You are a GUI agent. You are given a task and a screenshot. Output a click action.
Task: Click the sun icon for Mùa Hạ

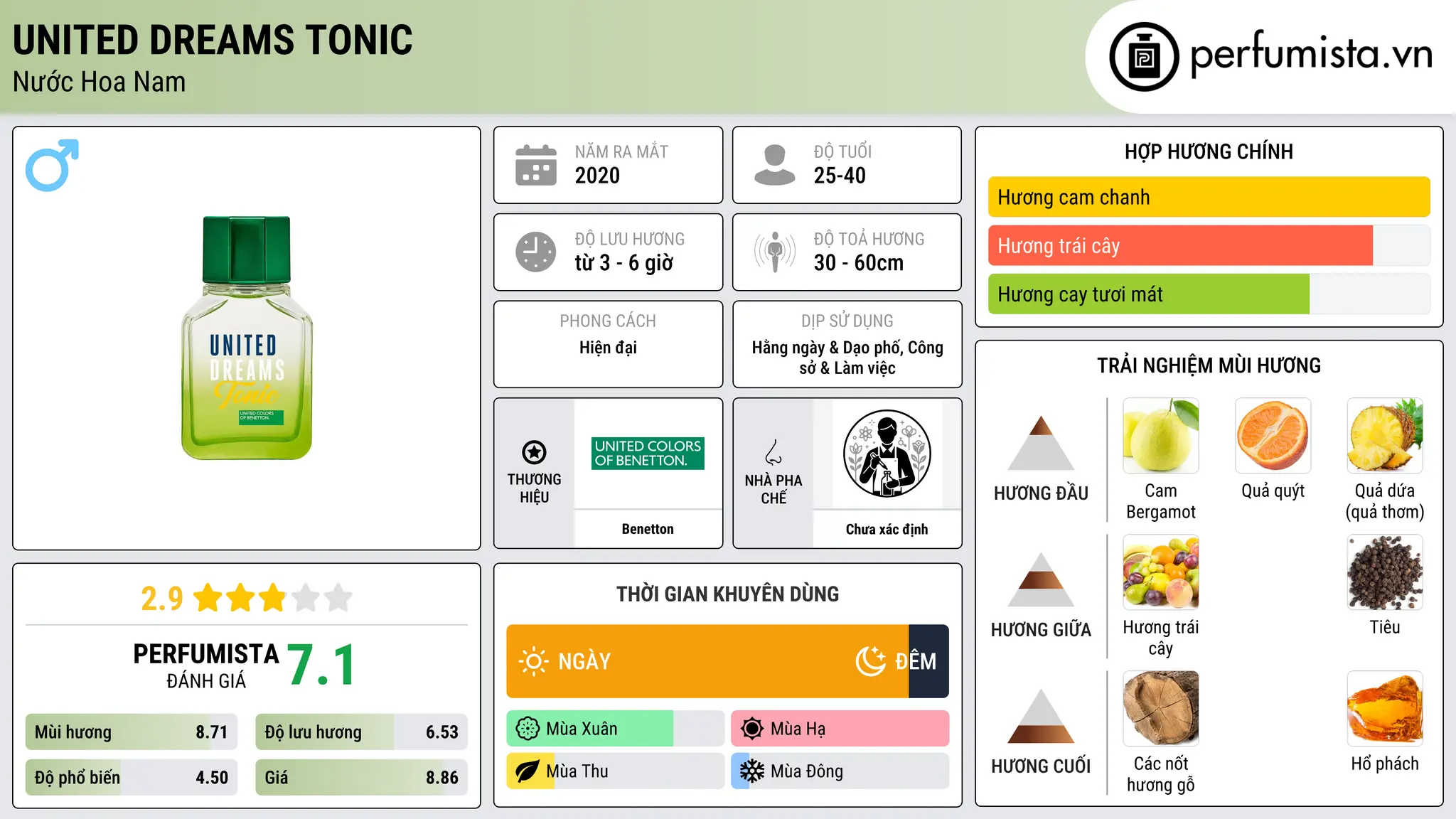point(752,729)
